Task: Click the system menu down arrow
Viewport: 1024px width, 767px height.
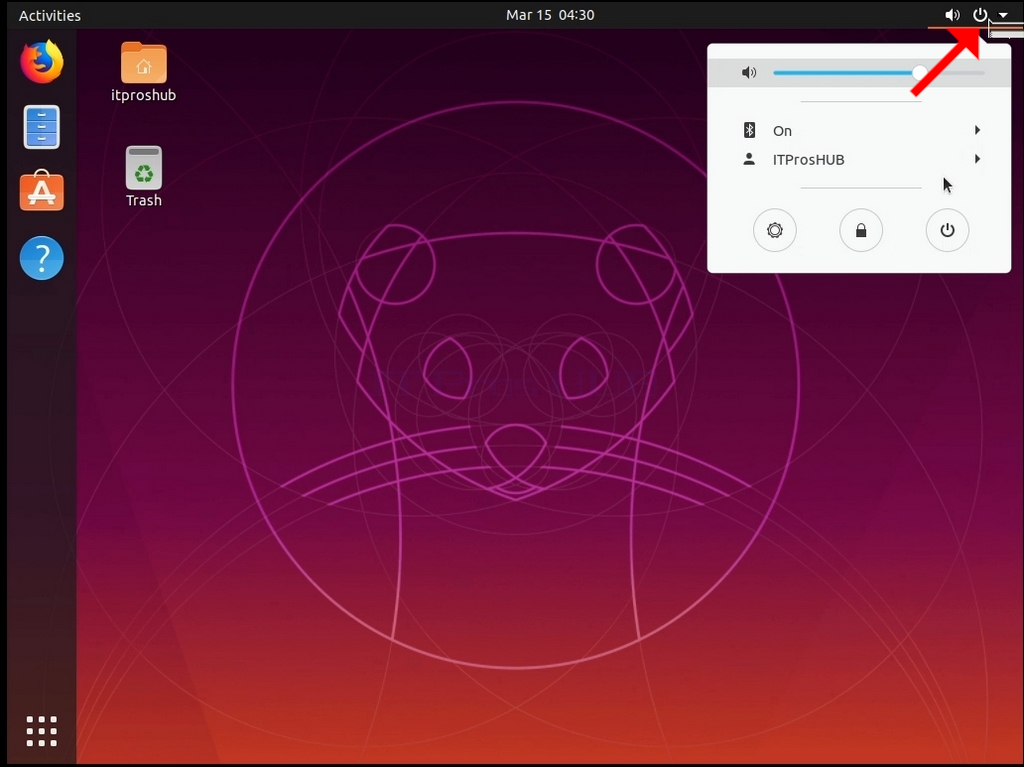Action: [x=1003, y=15]
